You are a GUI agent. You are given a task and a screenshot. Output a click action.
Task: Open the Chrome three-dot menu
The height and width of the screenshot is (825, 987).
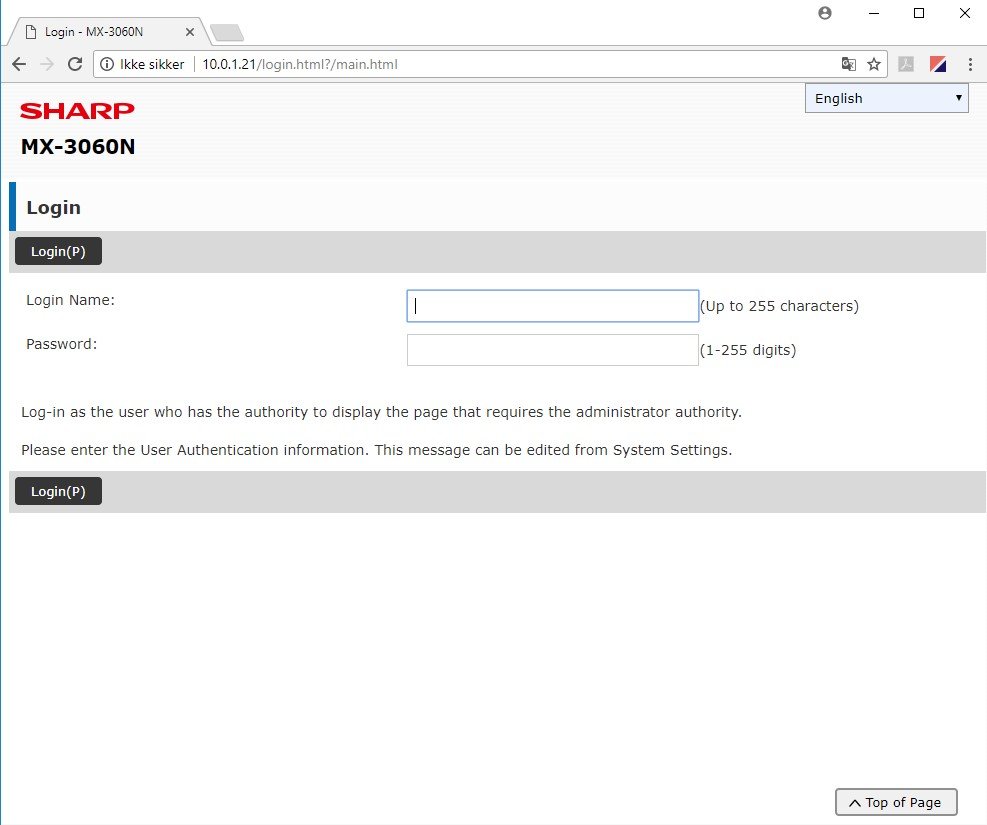pos(970,64)
